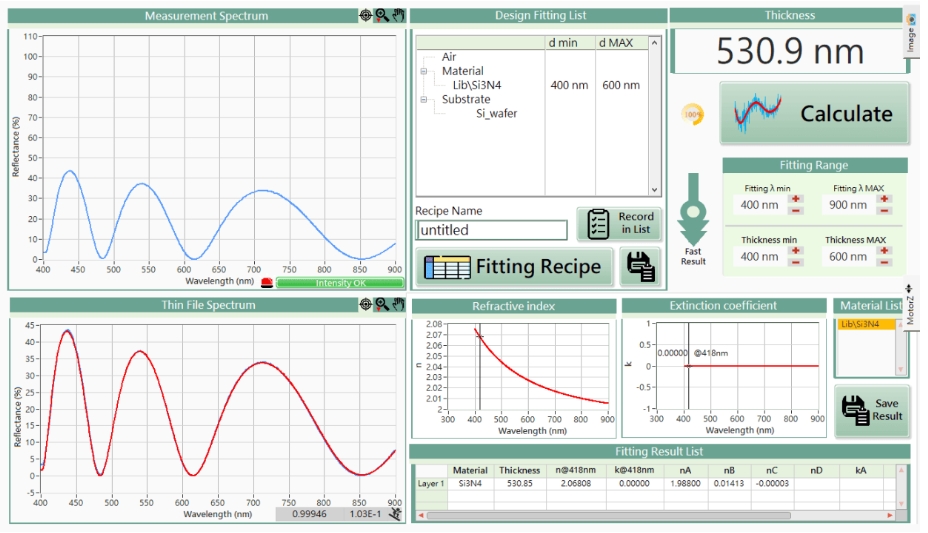Open the Image side tab
This screenshot has height=533, width=928.
point(911,32)
